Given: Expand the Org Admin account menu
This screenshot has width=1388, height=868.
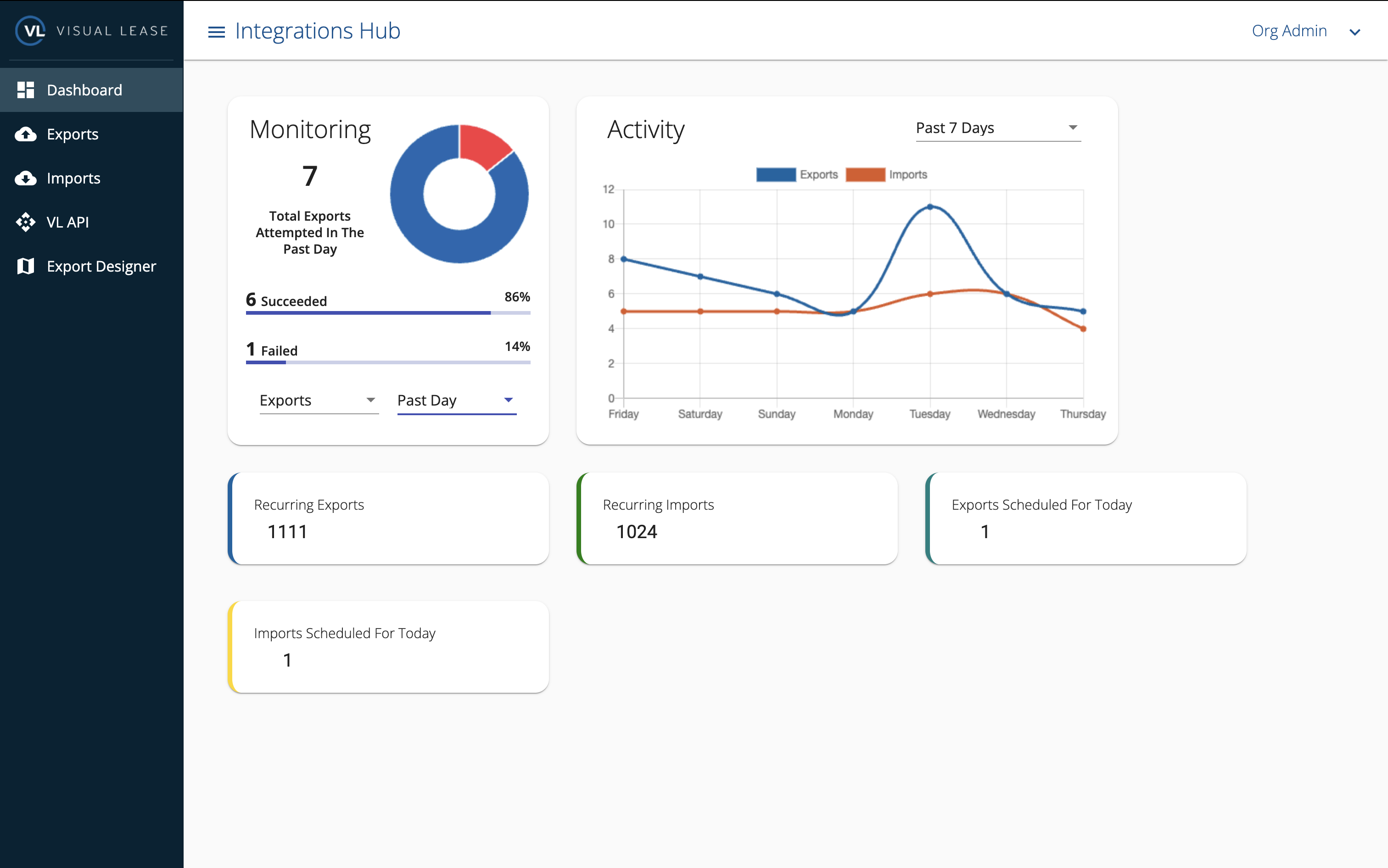Looking at the screenshot, I should 1307,31.
